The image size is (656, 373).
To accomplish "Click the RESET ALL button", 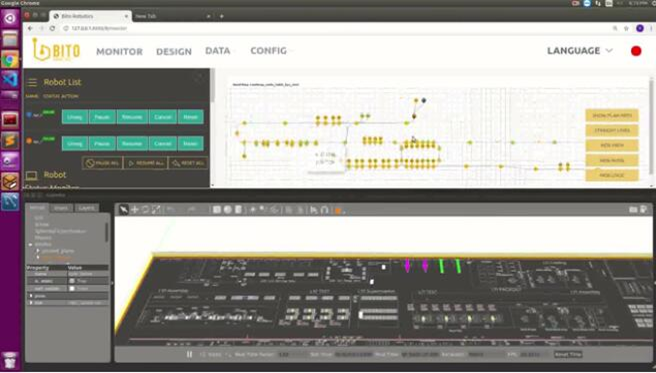I will coord(188,163).
